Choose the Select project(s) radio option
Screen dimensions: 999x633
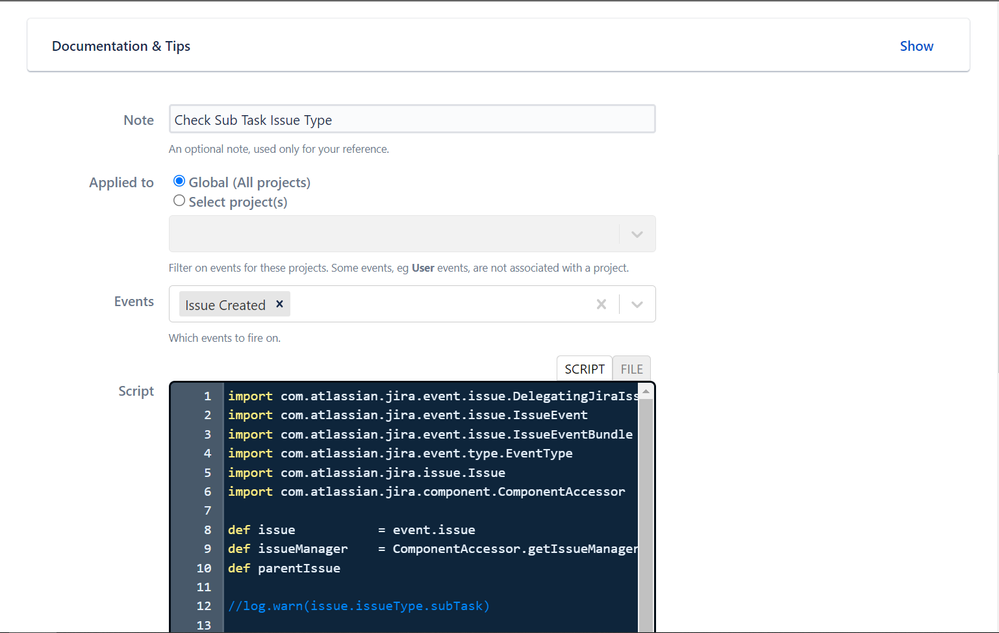(x=180, y=201)
